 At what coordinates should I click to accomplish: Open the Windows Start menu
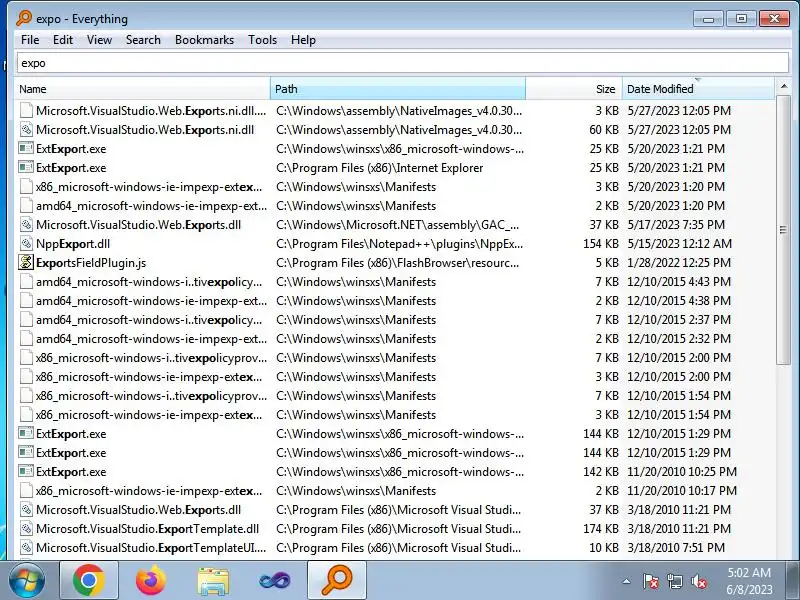(27, 580)
